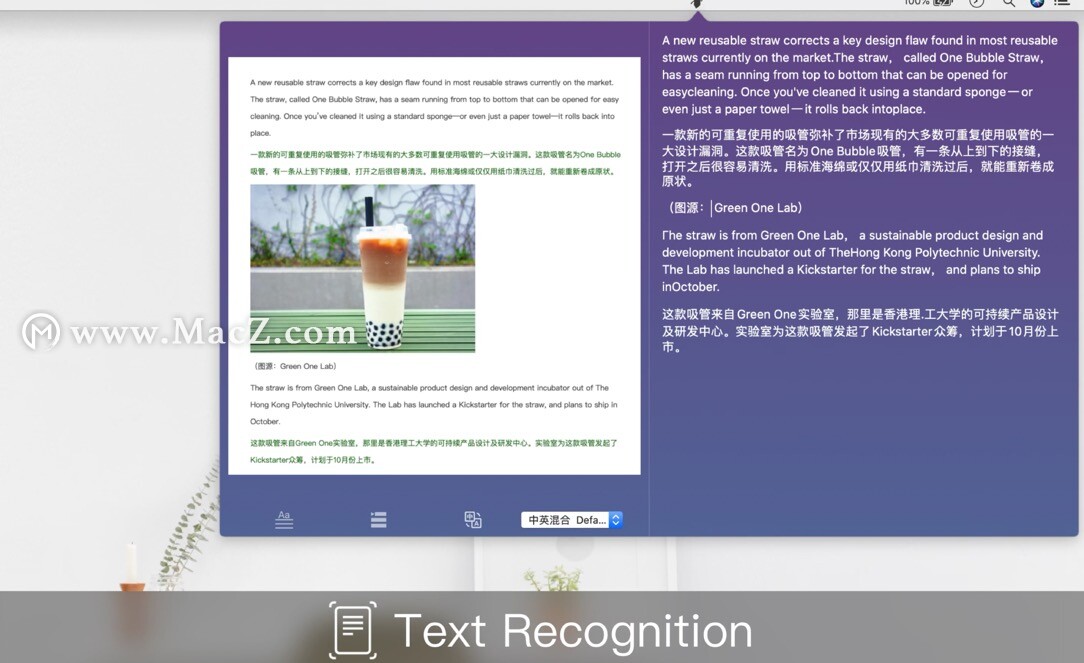
Task: Click the translate language icon
Action: [473, 520]
